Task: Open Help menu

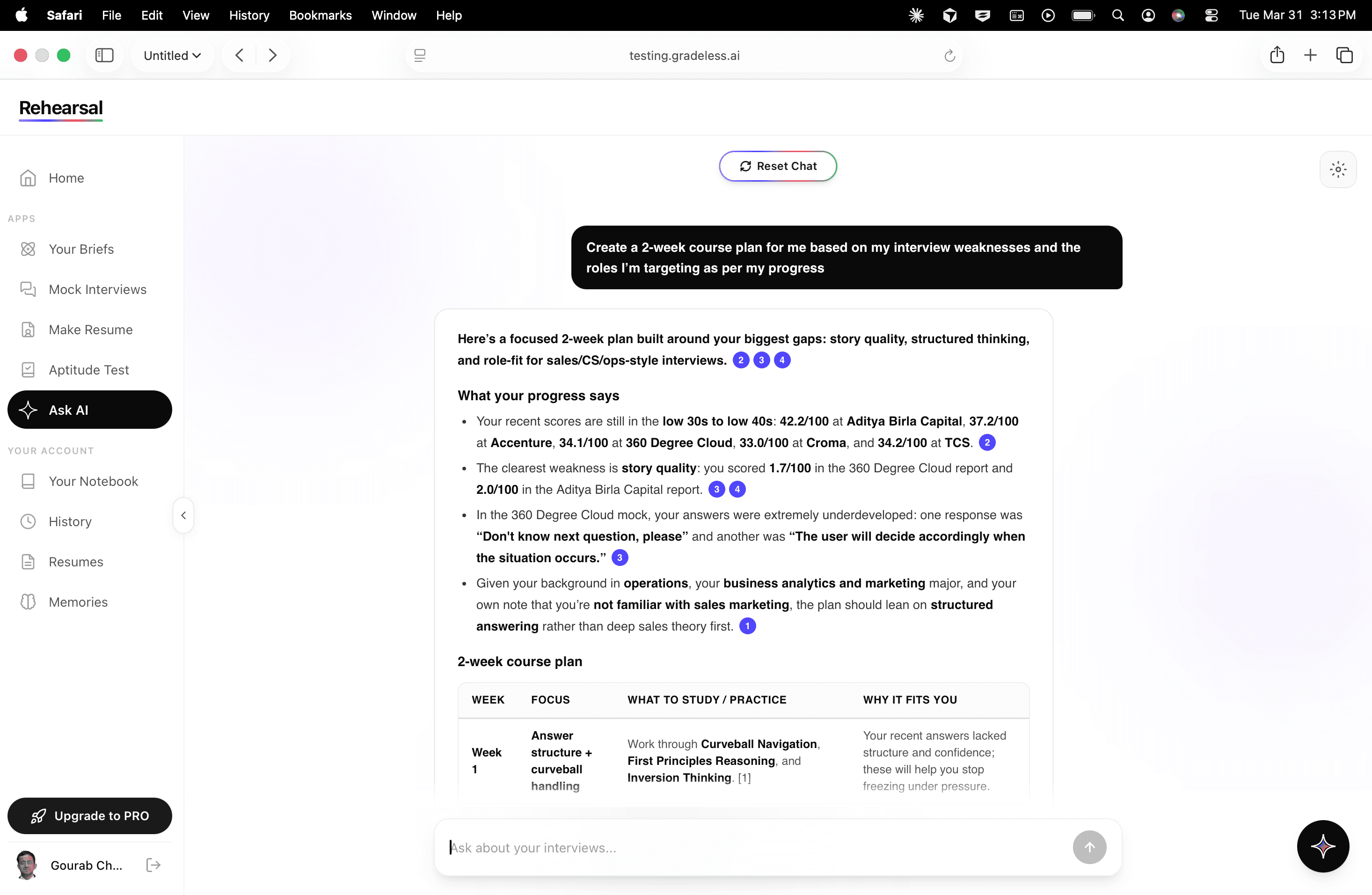Action: click(448, 15)
